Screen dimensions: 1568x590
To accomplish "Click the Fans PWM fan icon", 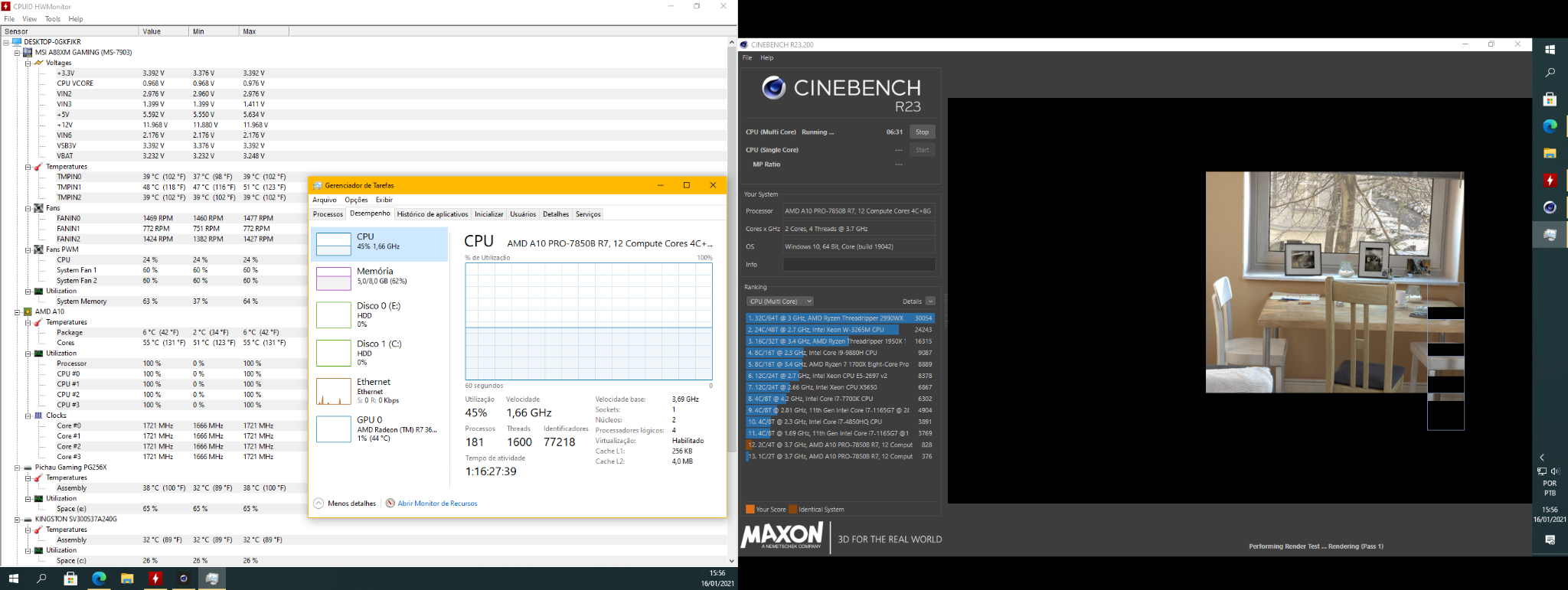I will click(38, 249).
